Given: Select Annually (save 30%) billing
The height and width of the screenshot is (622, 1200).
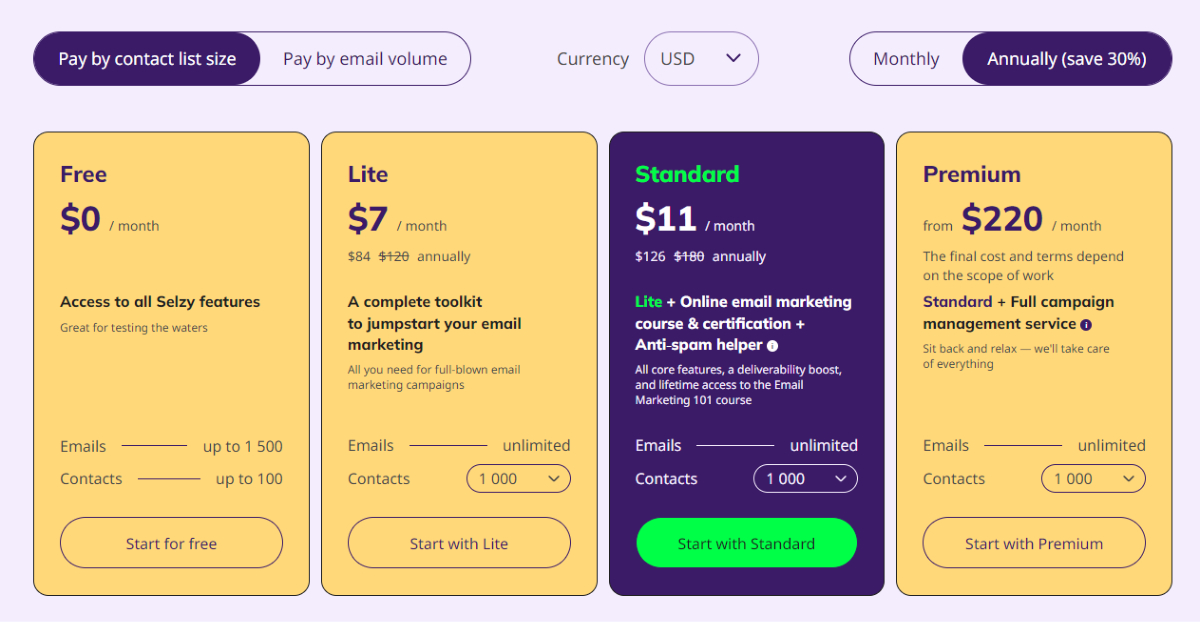Looking at the screenshot, I should (1067, 59).
